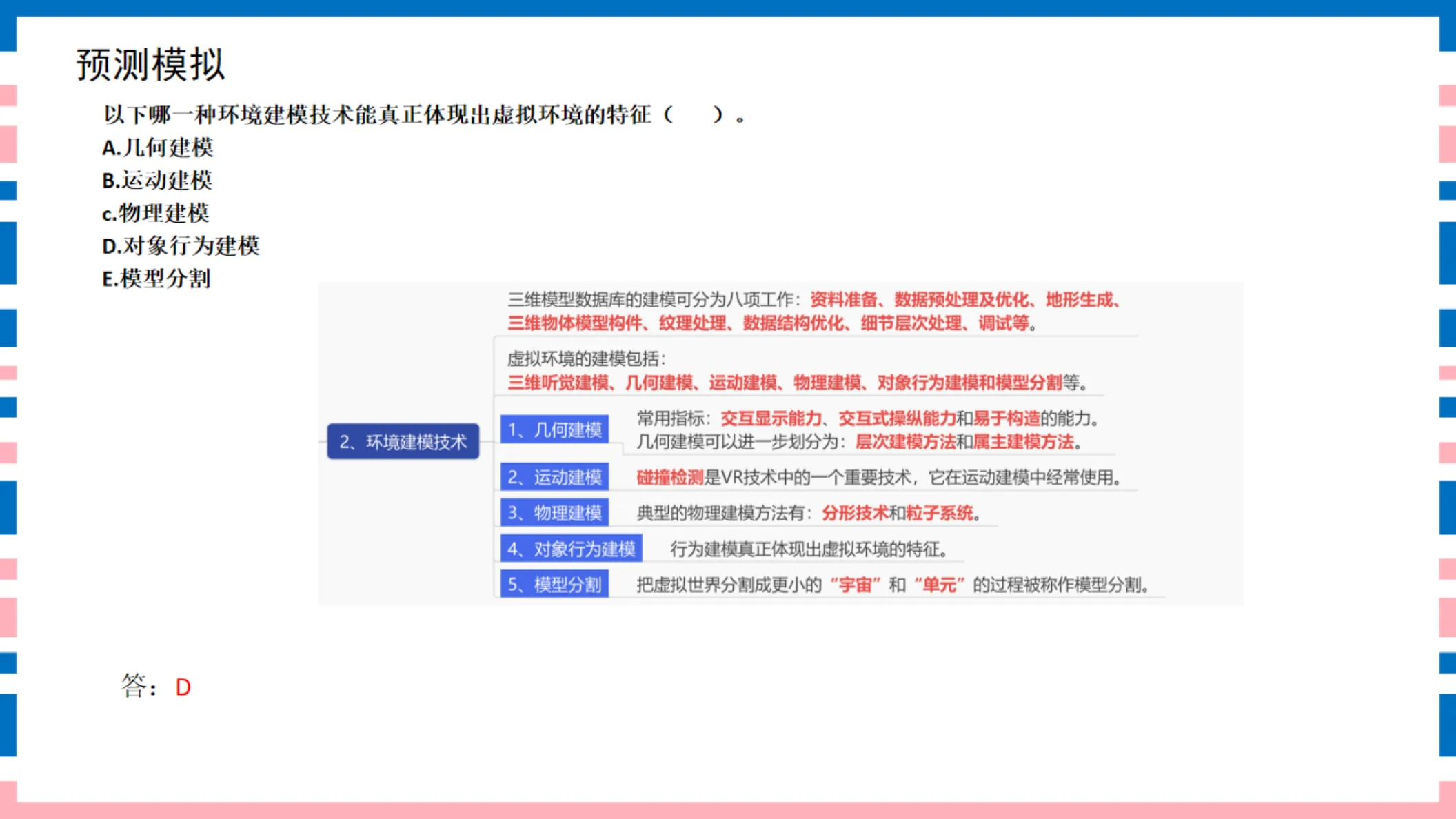This screenshot has height=819, width=1456.
Task: Select option E.模型分割
Action: pos(156,279)
